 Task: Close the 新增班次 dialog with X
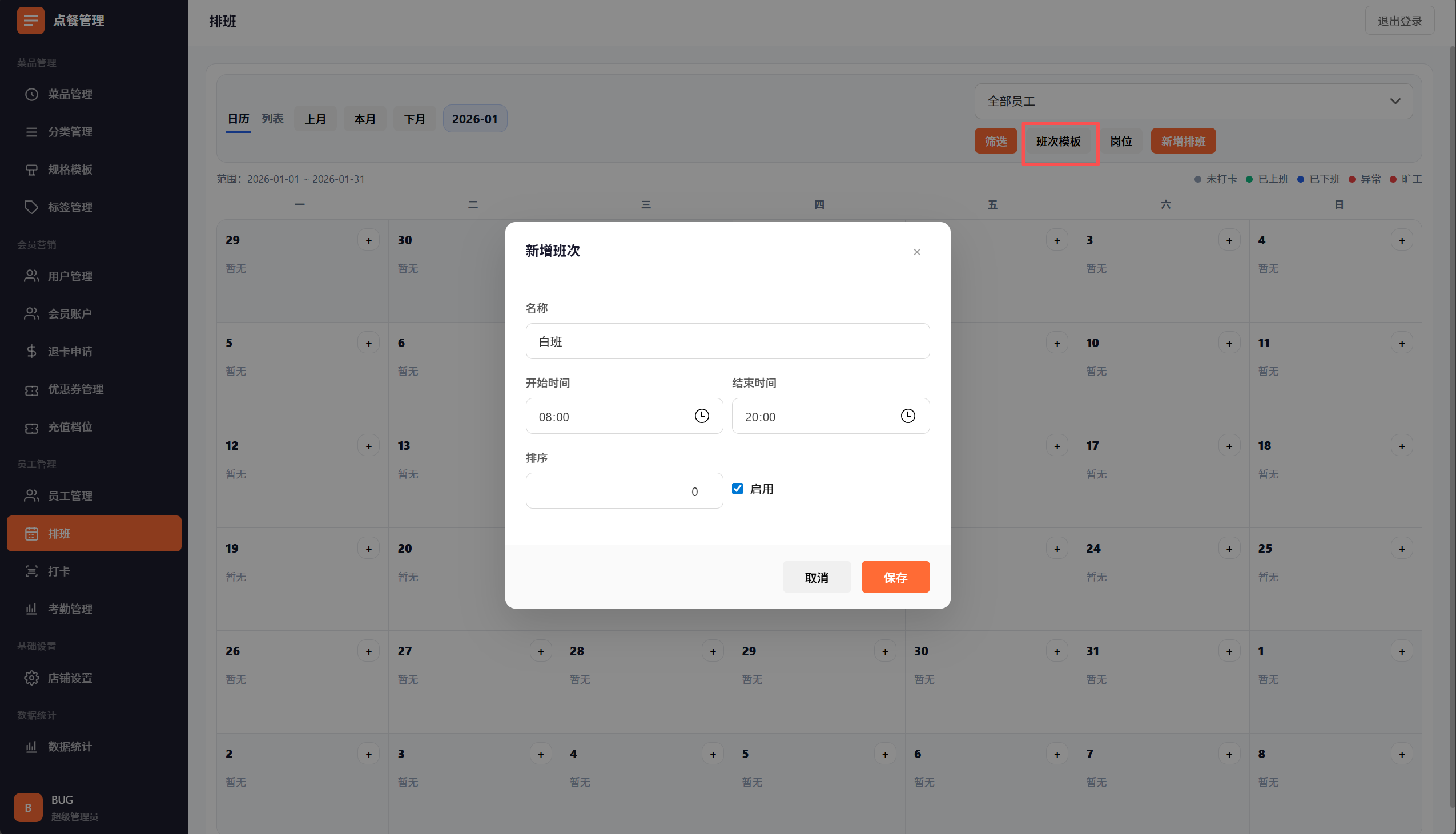coord(916,252)
